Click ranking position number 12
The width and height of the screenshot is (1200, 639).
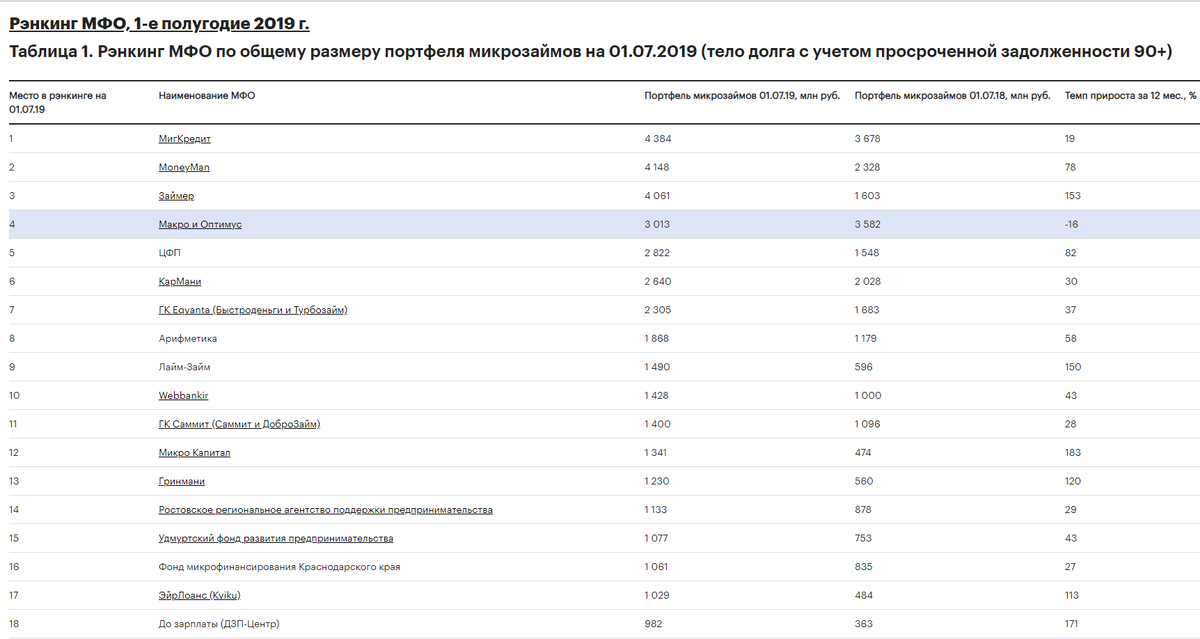click(x=14, y=453)
